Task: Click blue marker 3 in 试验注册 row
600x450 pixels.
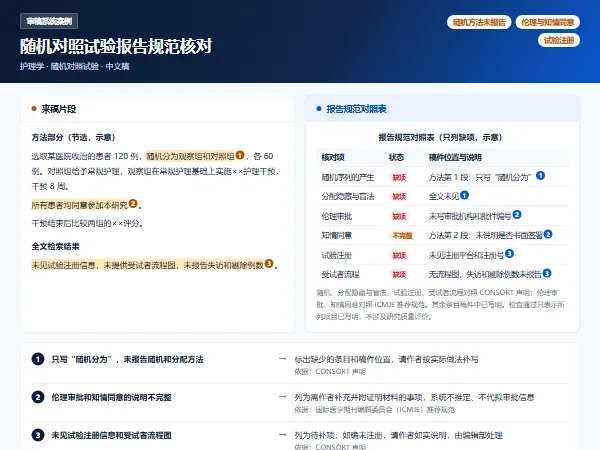Action: click(x=509, y=253)
